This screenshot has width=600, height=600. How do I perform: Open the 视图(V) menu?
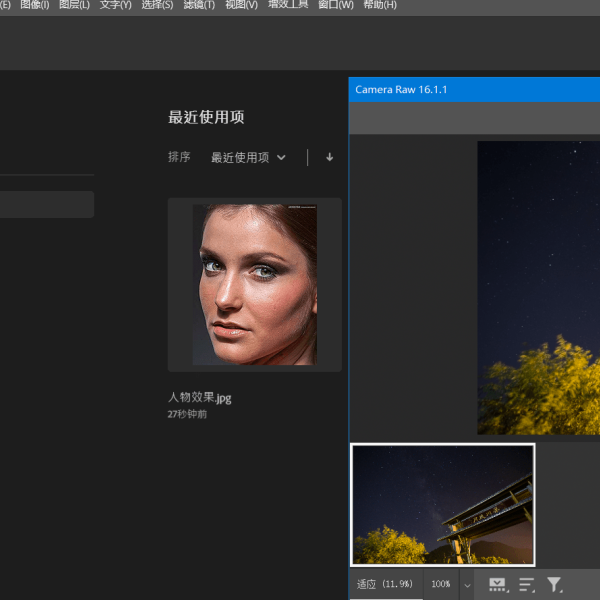241,5
